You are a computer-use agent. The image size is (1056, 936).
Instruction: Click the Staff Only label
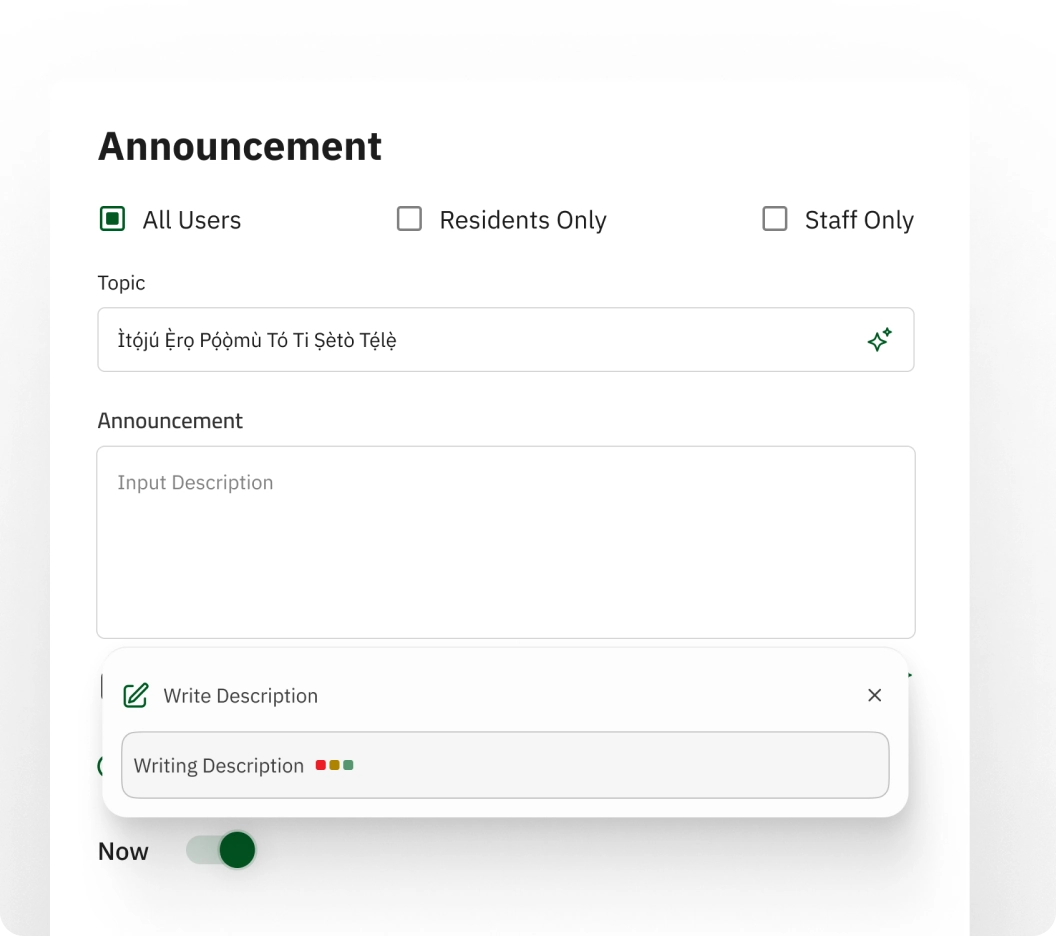click(859, 220)
